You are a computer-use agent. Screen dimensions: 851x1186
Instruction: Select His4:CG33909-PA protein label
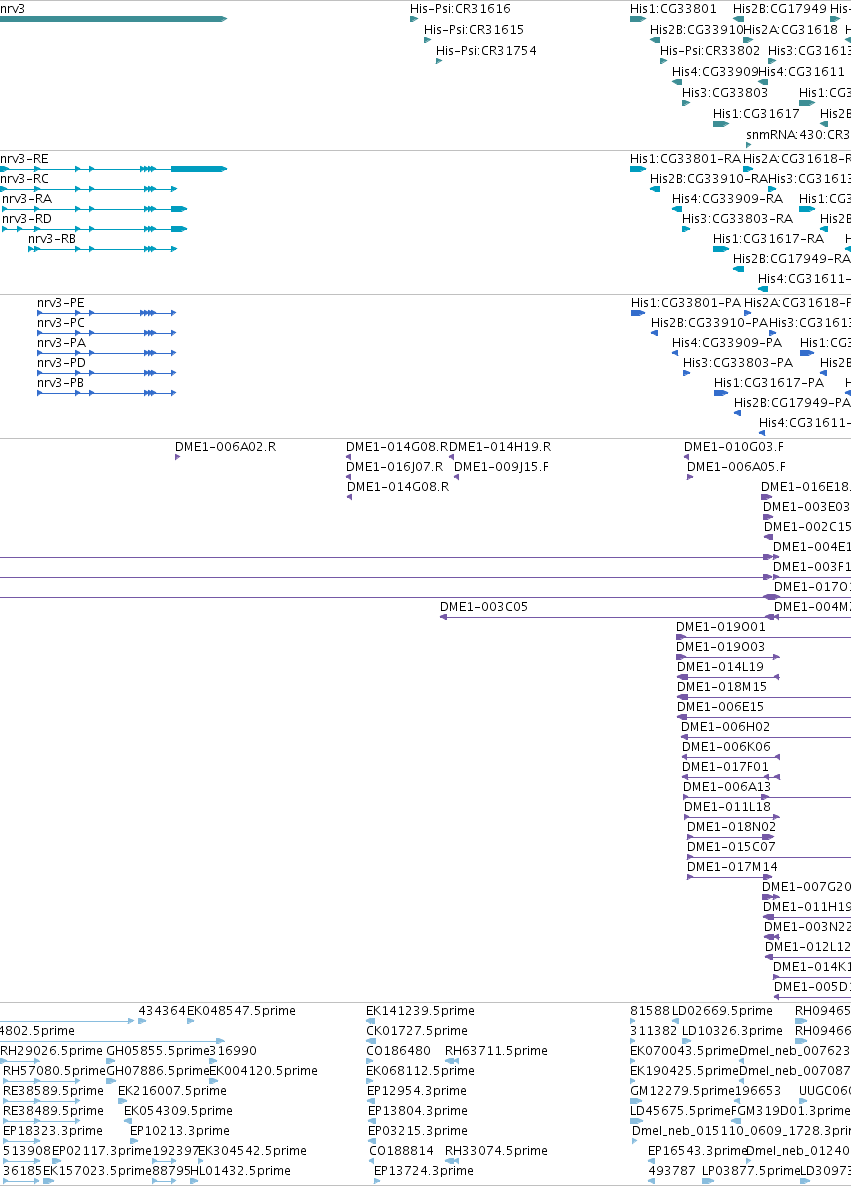728,343
